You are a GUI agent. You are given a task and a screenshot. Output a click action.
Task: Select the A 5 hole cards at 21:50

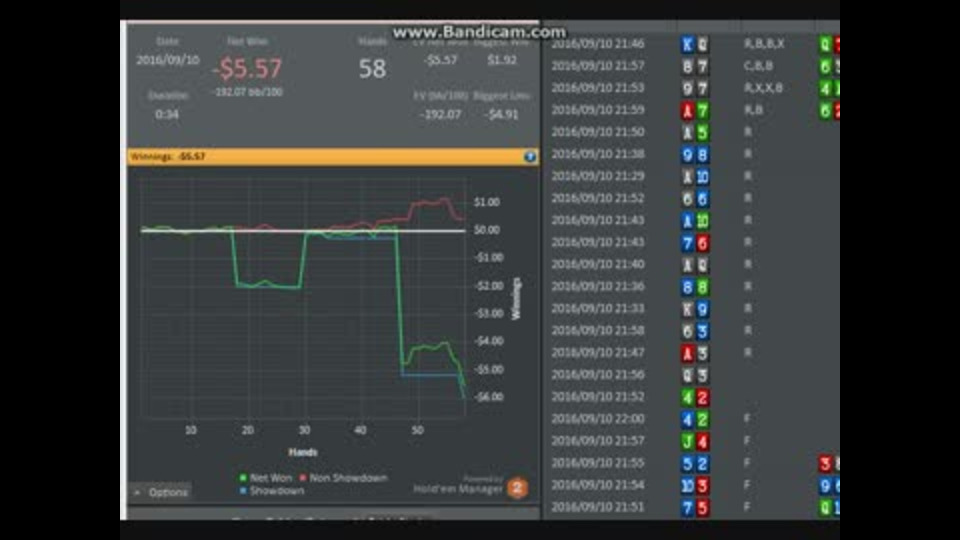(695, 132)
